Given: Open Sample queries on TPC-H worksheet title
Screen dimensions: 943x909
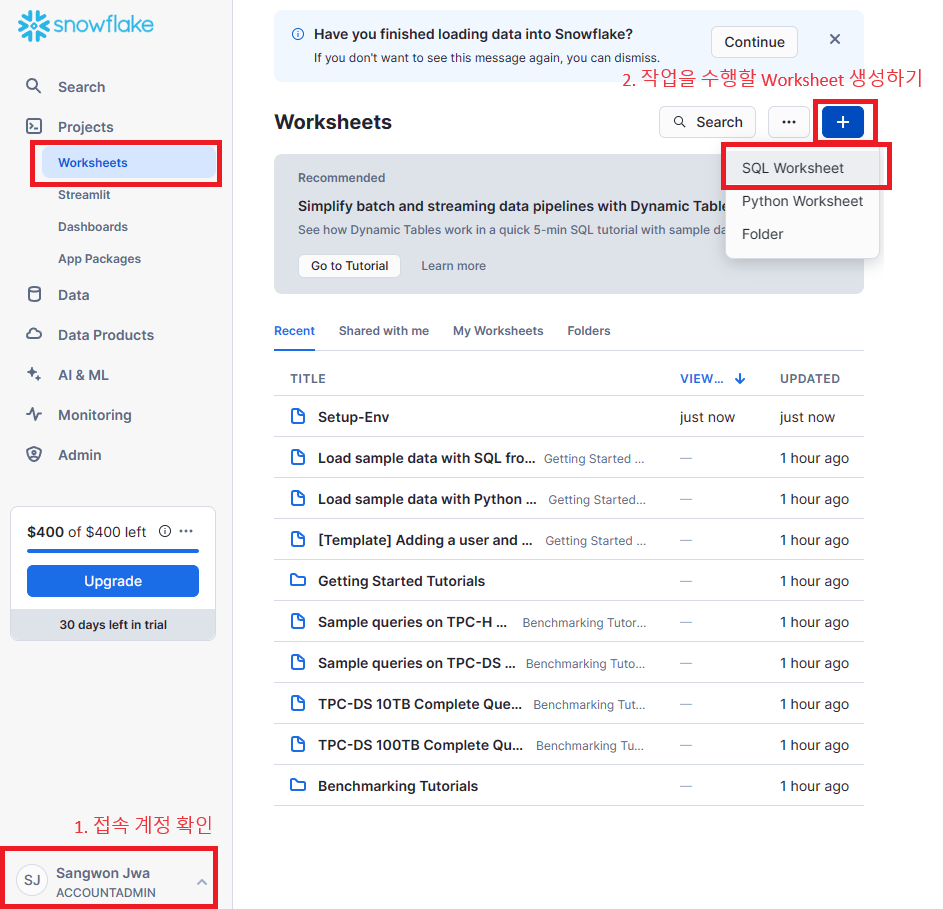Looking at the screenshot, I should click(413, 622).
